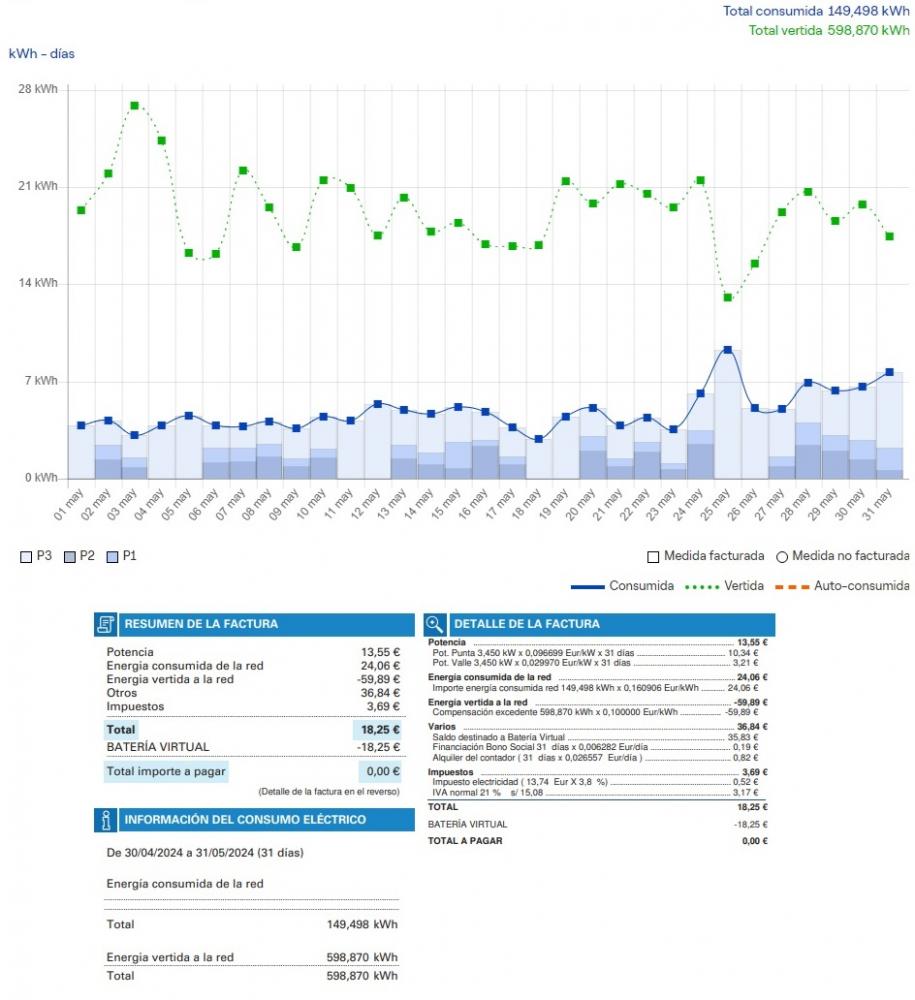Click the Impuesto electricidad detail line
Viewport: 915px width, 1000px height.
pos(595,782)
